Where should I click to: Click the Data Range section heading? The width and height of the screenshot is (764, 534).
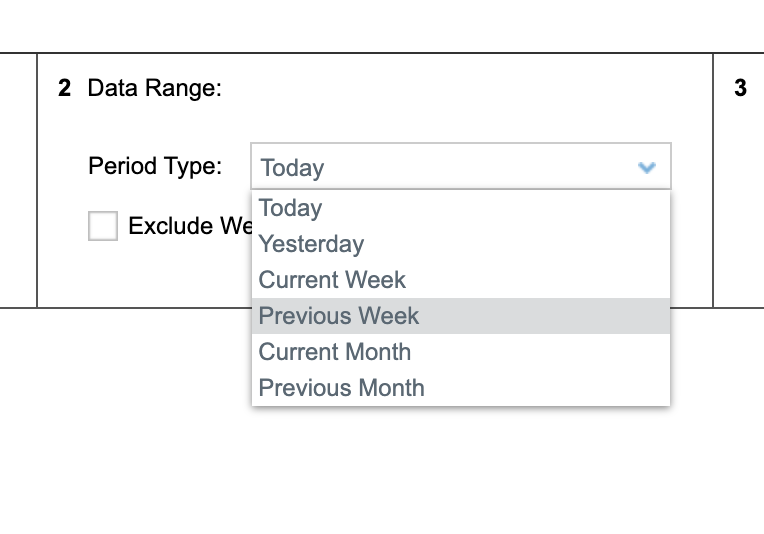[x=154, y=88]
